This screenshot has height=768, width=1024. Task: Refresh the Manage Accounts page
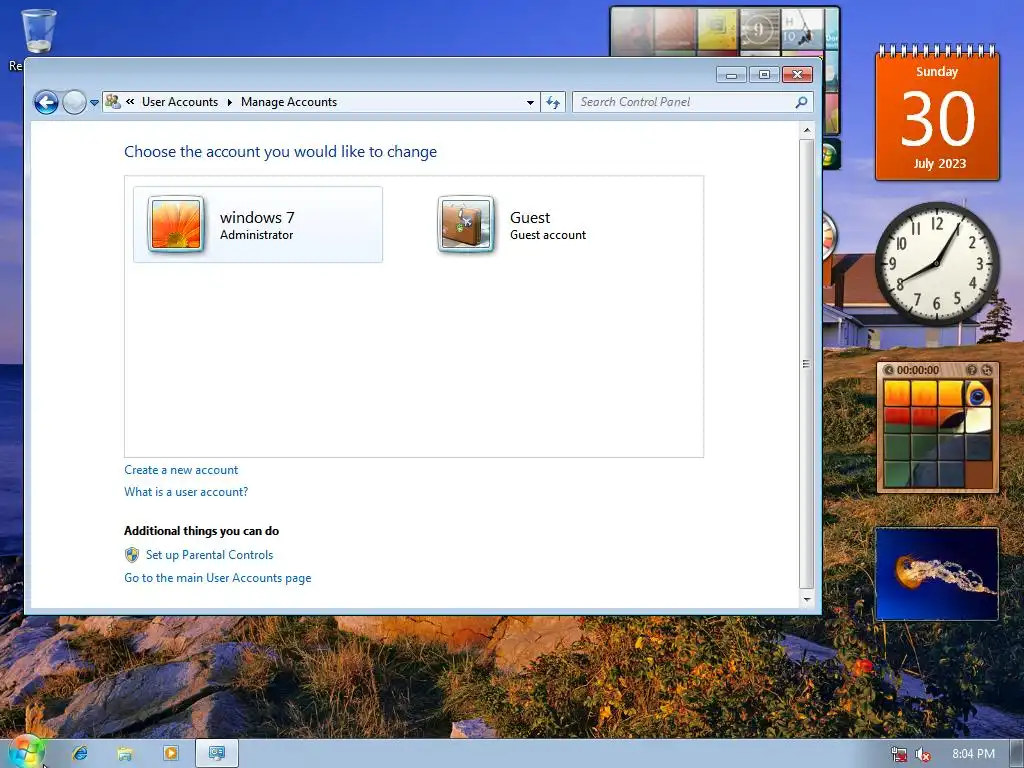553,103
